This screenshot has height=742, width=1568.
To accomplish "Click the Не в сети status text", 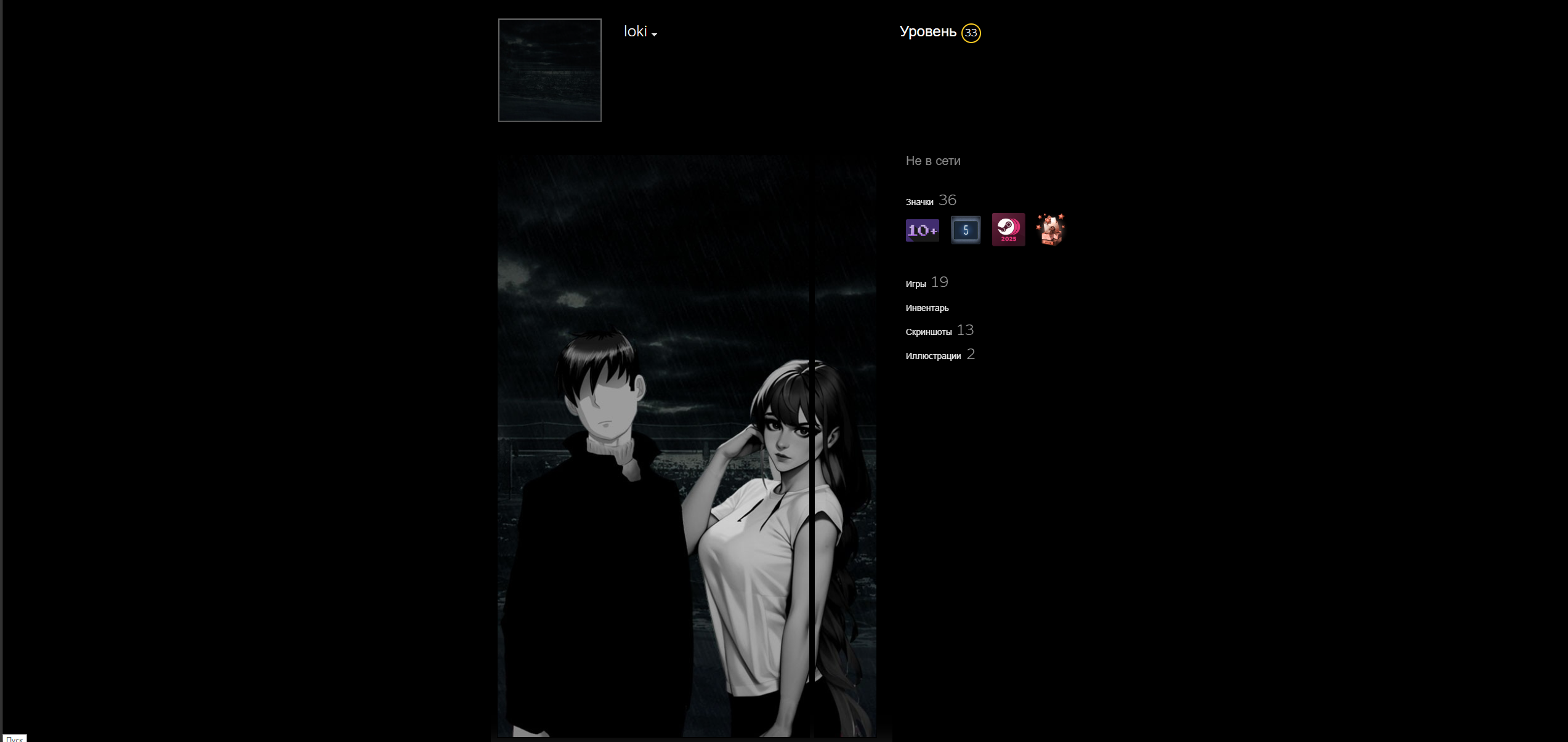I will pyautogui.click(x=932, y=161).
